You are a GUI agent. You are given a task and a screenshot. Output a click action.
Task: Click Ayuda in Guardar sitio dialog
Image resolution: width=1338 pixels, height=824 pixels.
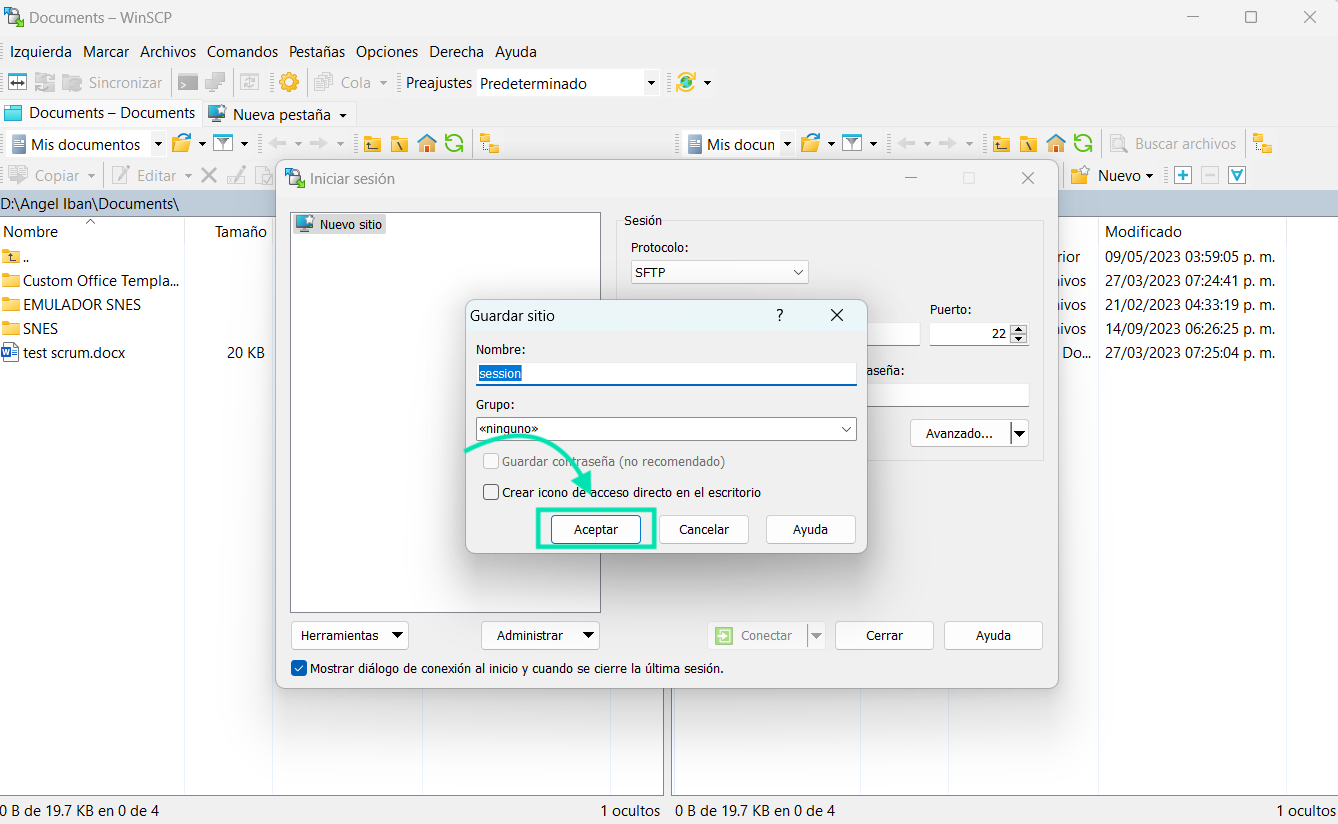(x=810, y=529)
